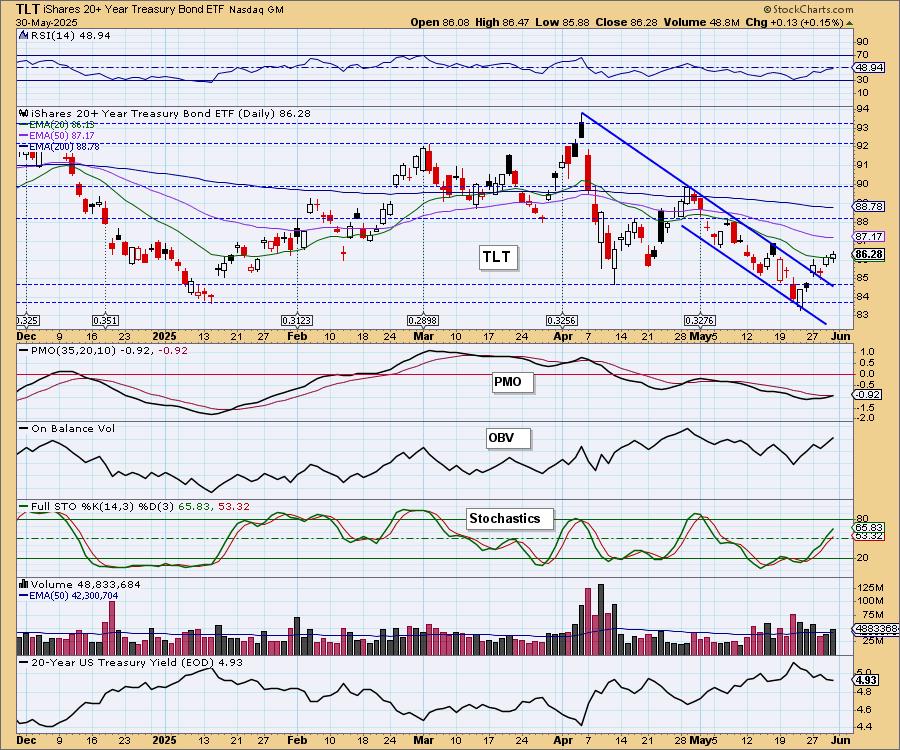Select the EMA(20) legend entry

tap(57, 125)
